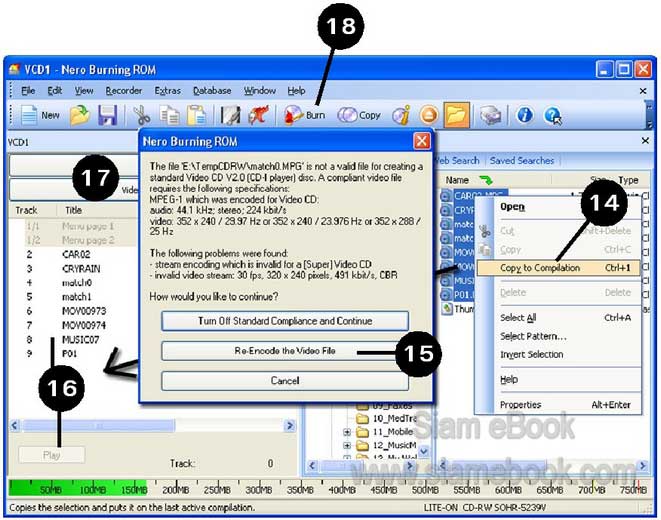Expand the 12_MusicM folder tree node
Viewport: 661px width, 520px height.
347,445
